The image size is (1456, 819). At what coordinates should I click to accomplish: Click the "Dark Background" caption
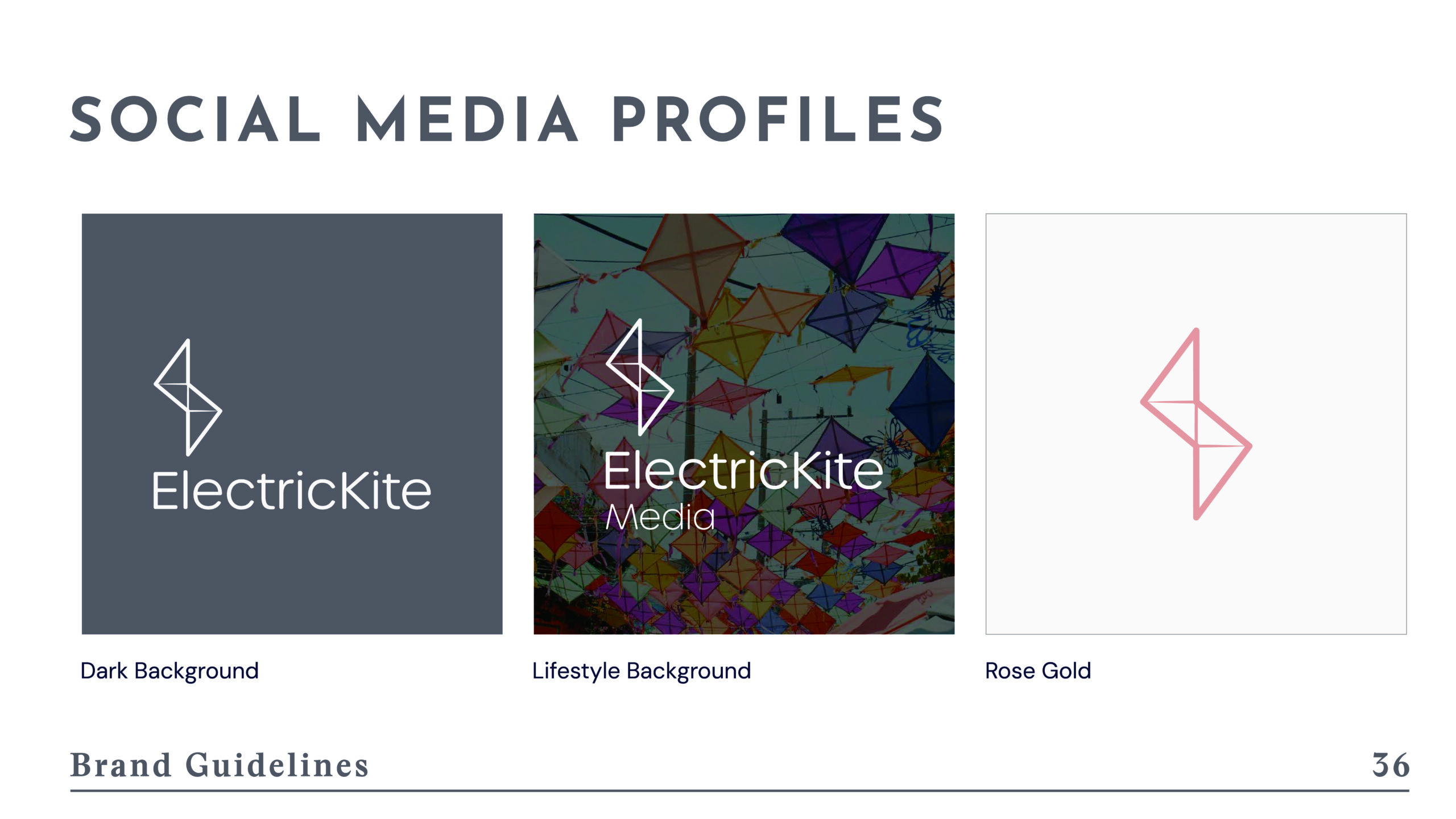[x=169, y=671]
